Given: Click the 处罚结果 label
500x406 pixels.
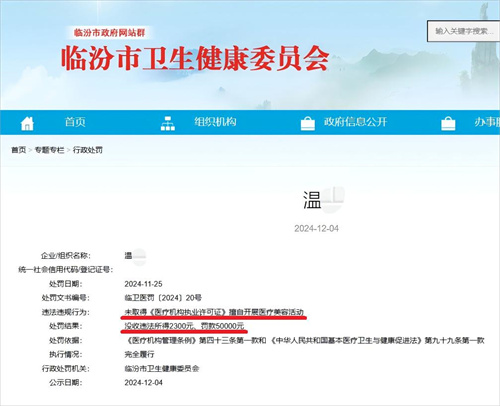Looking at the screenshot, I should pyautogui.click(x=66, y=326).
